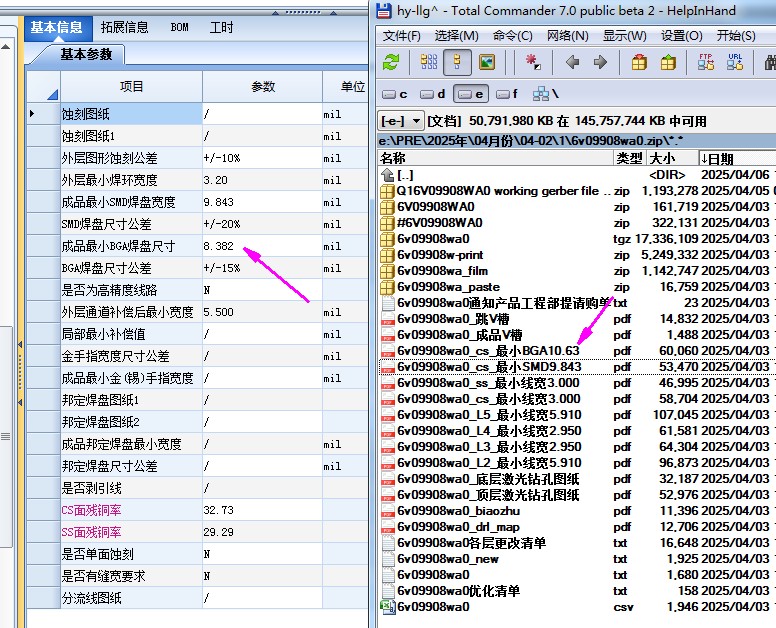Select drive f button

[507, 94]
